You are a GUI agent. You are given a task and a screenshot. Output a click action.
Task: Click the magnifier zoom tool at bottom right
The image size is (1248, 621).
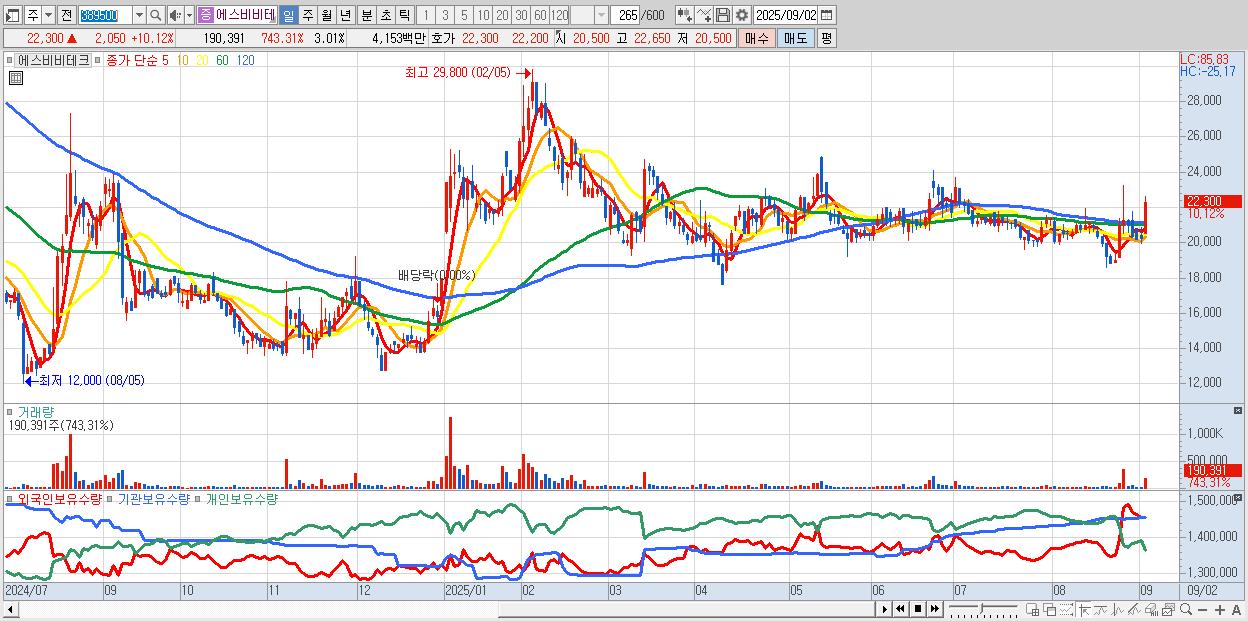1185,609
